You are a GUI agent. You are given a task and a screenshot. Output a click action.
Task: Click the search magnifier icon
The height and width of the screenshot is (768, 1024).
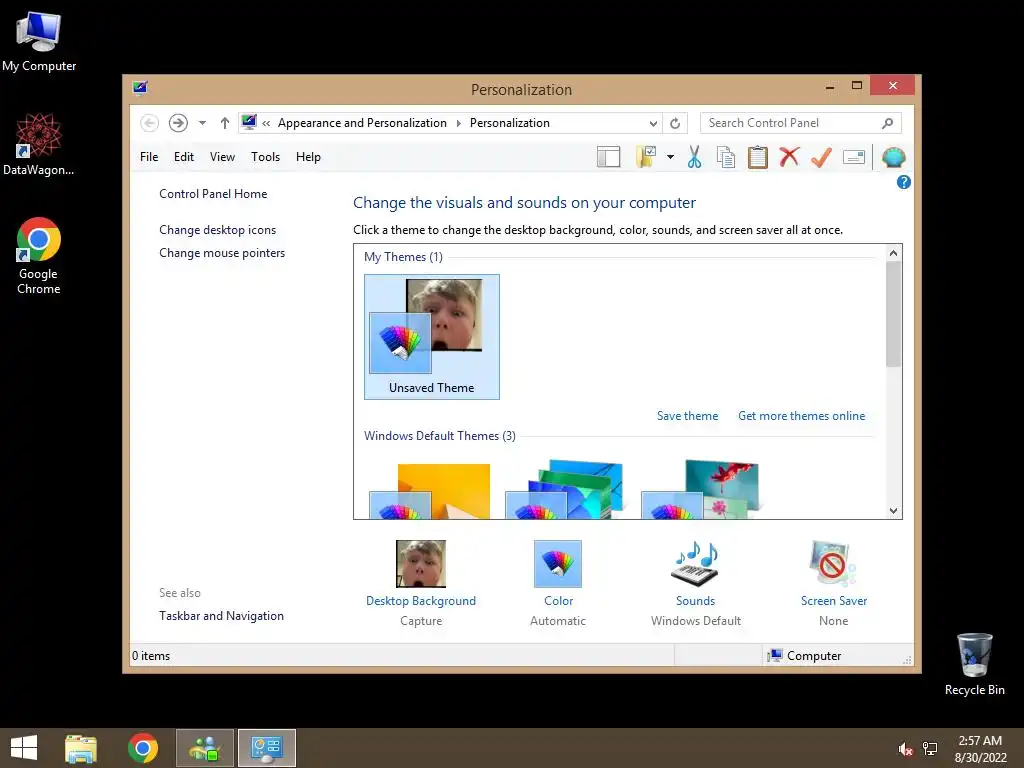pos(887,123)
